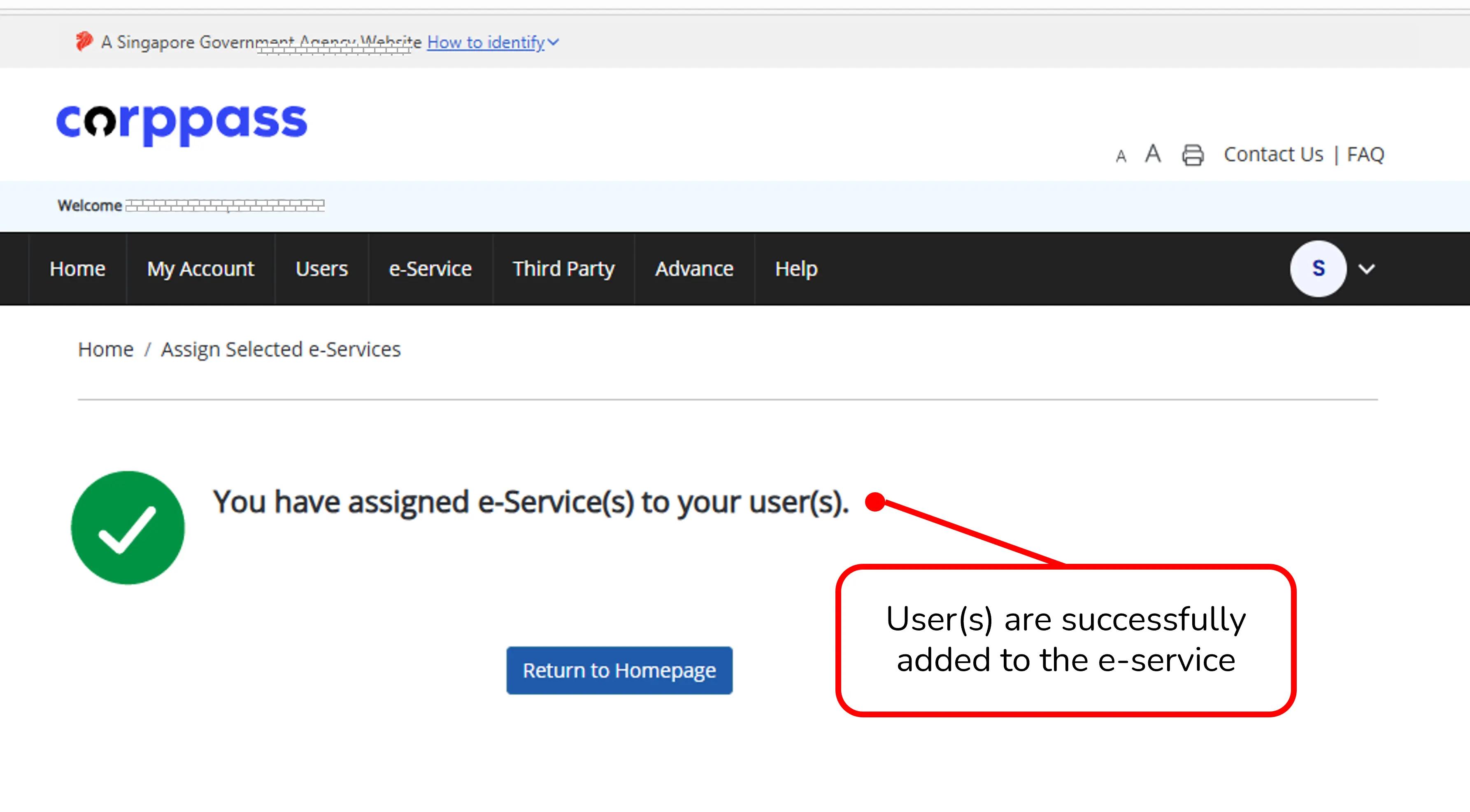The height and width of the screenshot is (812, 1470).
Task: Expand the Advance navigation menu
Action: [694, 269]
